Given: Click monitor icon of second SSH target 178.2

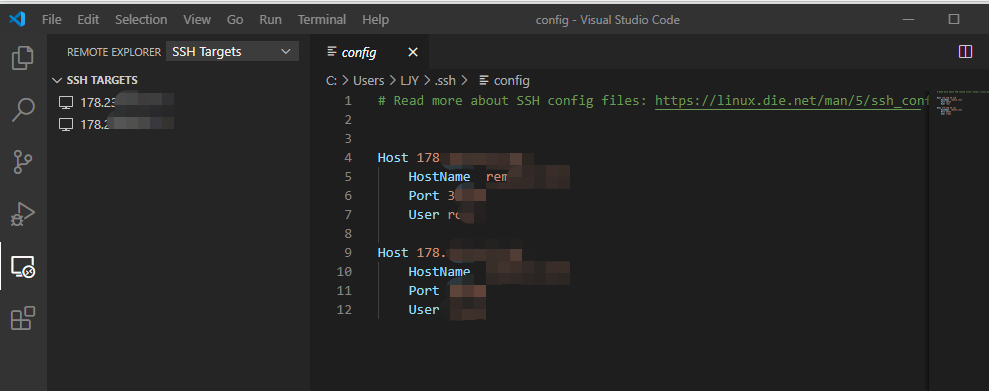Looking at the screenshot, I should [66, 124].
